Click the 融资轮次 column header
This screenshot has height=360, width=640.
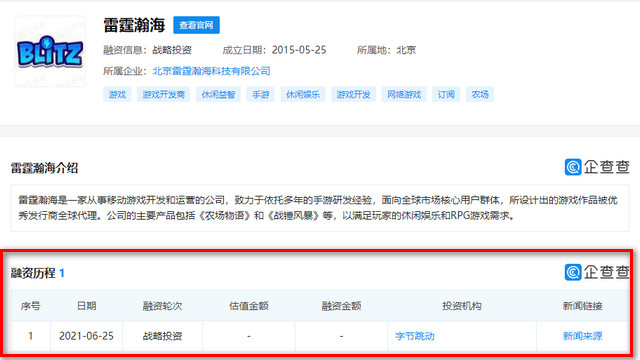162,306
